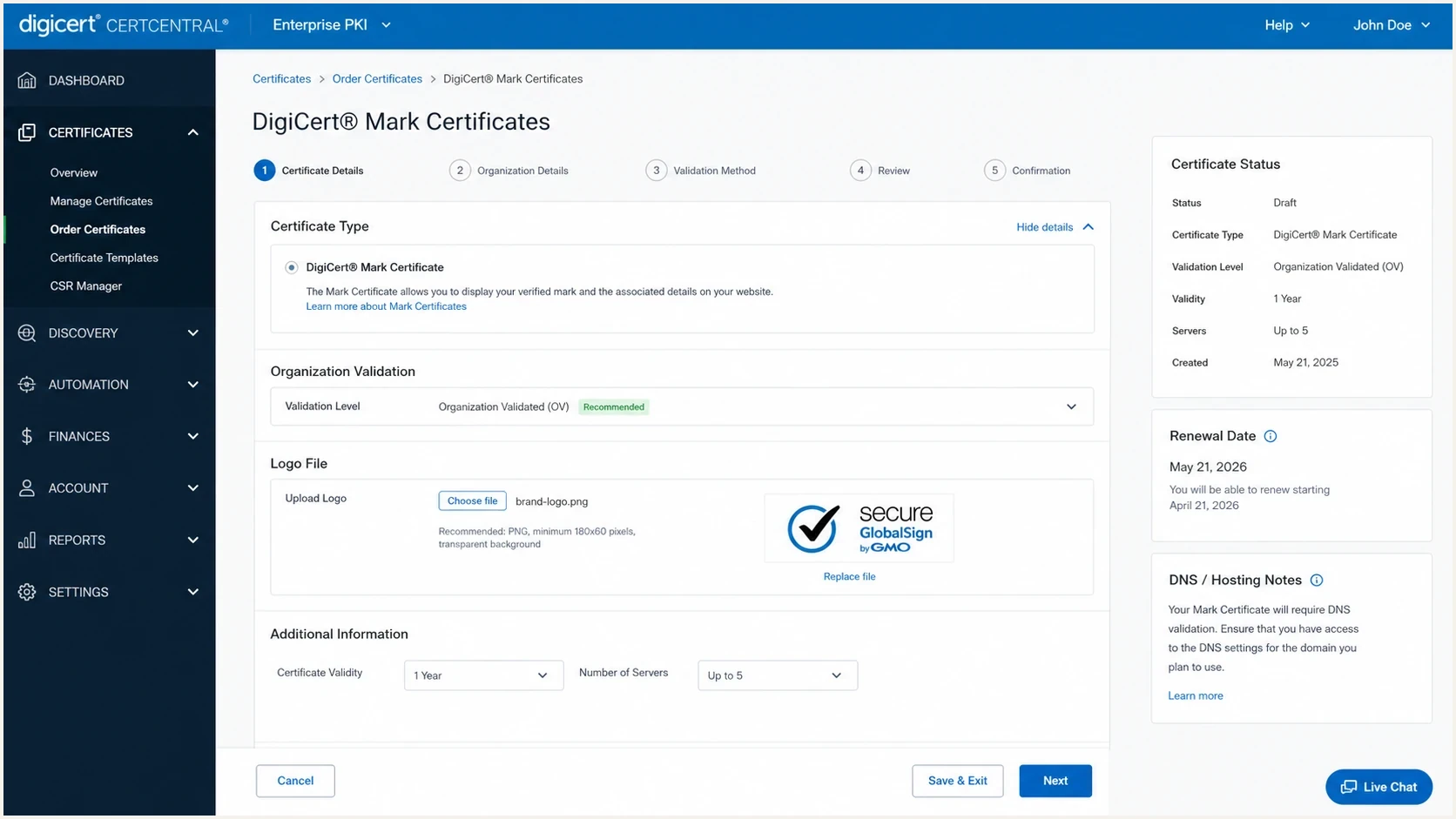Click the Renewal Date info icon
1456x819 pixels.
(x=1271, y=436)
